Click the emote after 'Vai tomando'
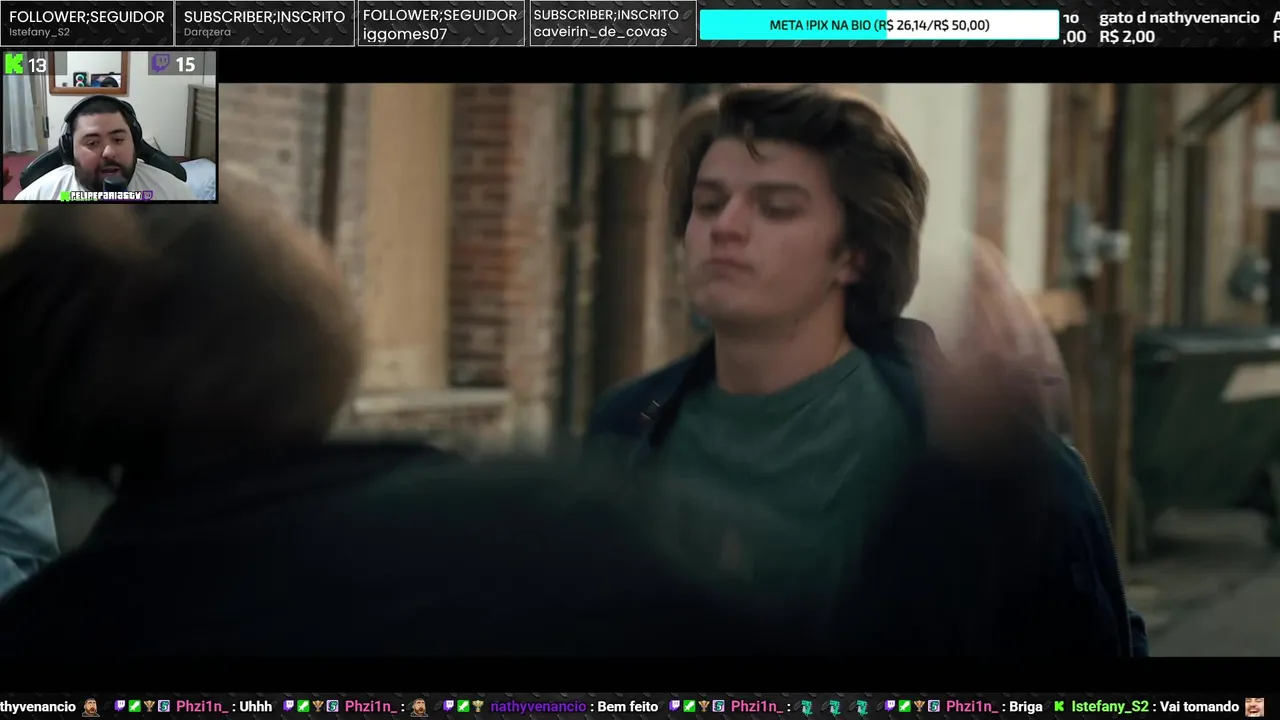The image size is (1280, 720). [x=1255, y=706]
